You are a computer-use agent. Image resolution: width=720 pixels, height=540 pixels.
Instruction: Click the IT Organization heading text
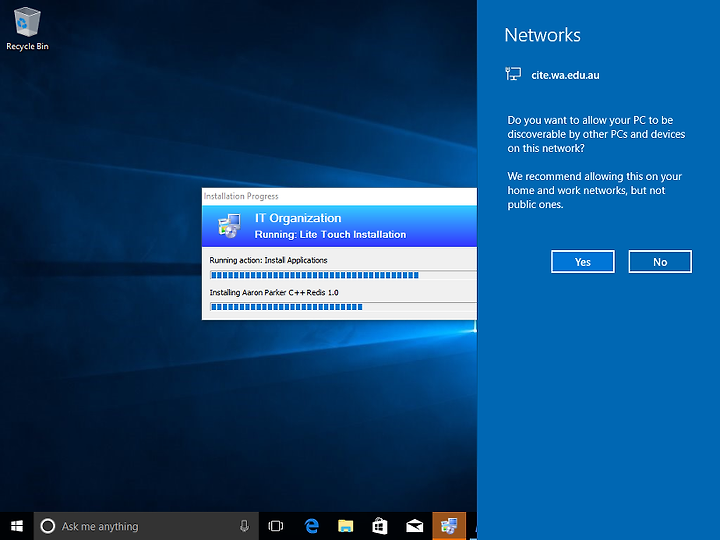(x=298, y=218)
